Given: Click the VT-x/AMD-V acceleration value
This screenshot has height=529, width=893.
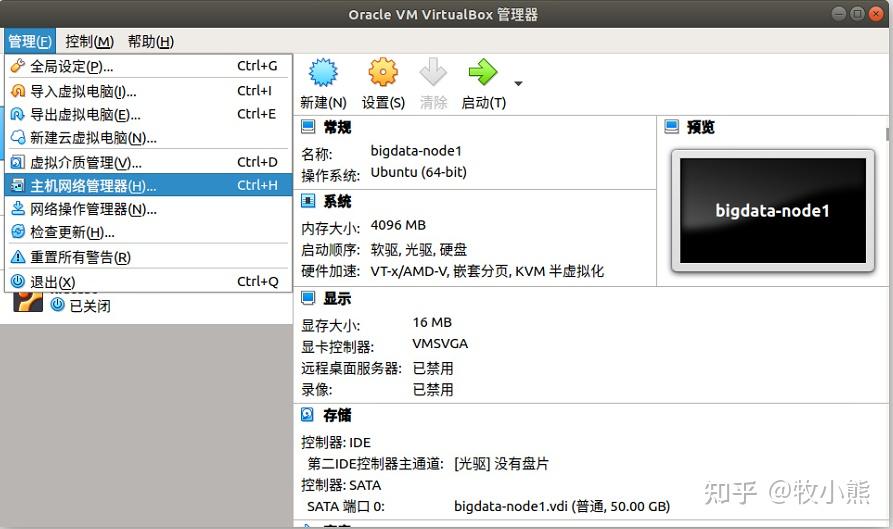Looking at the screenshot, I should click(x=487, y=271).
